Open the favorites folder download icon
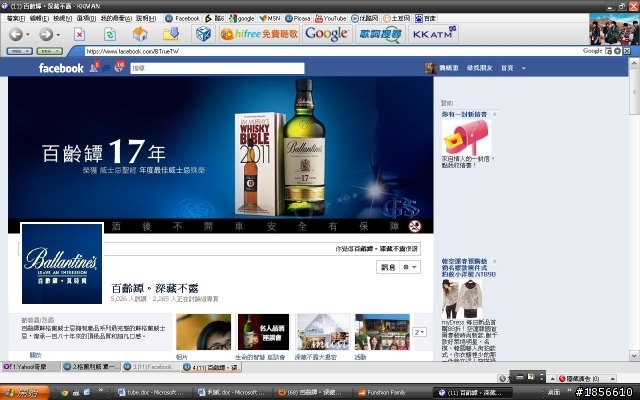 click(171, 34)
